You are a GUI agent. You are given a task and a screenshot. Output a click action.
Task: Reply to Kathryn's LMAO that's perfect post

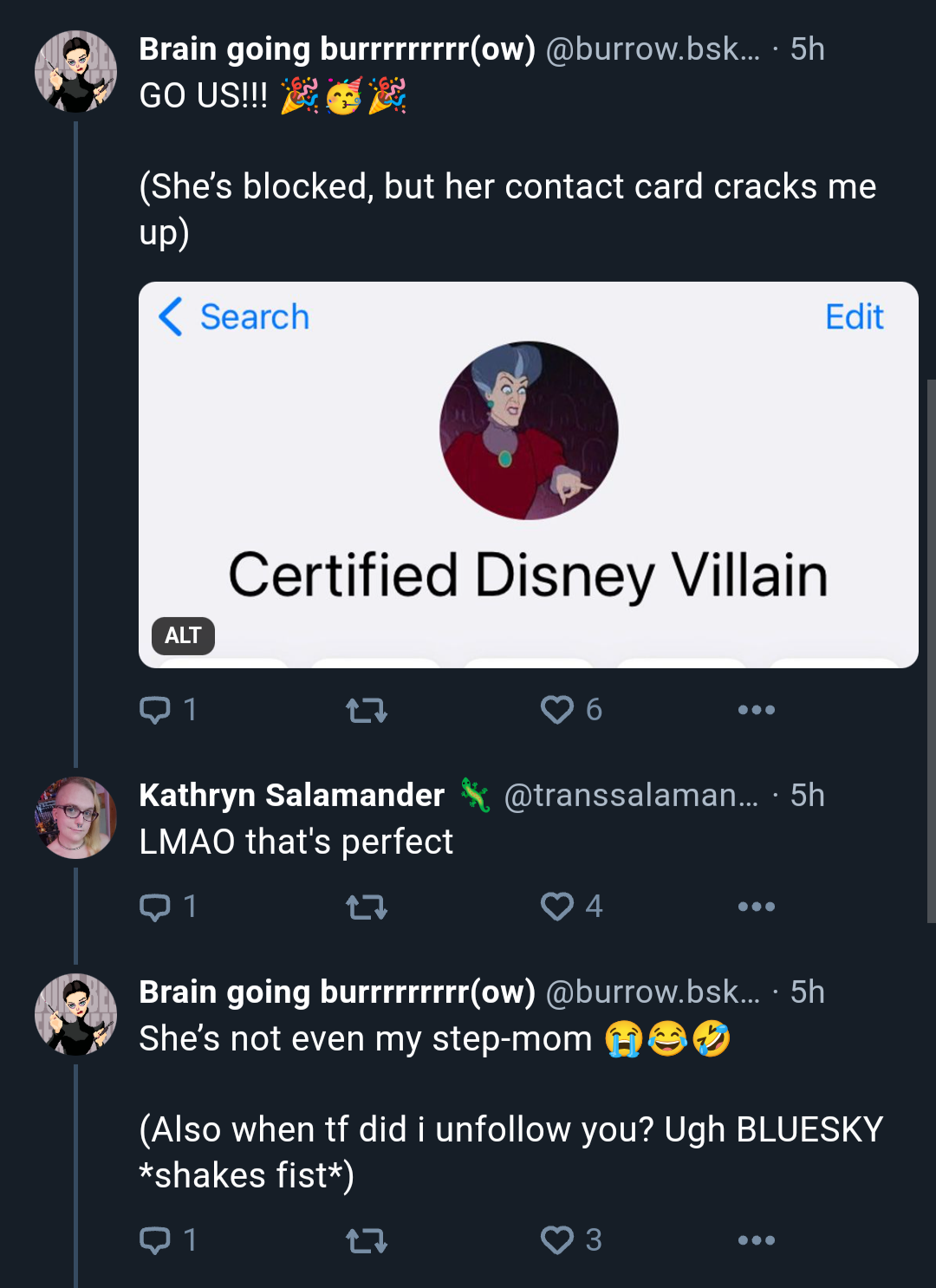pos(168,907)
